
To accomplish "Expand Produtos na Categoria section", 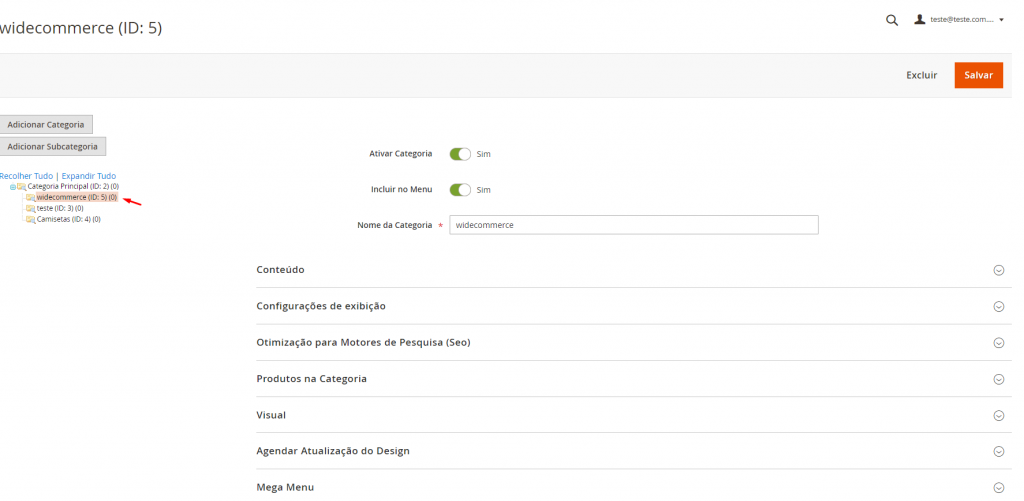I will pyautogui.click(x=633, y=378).
